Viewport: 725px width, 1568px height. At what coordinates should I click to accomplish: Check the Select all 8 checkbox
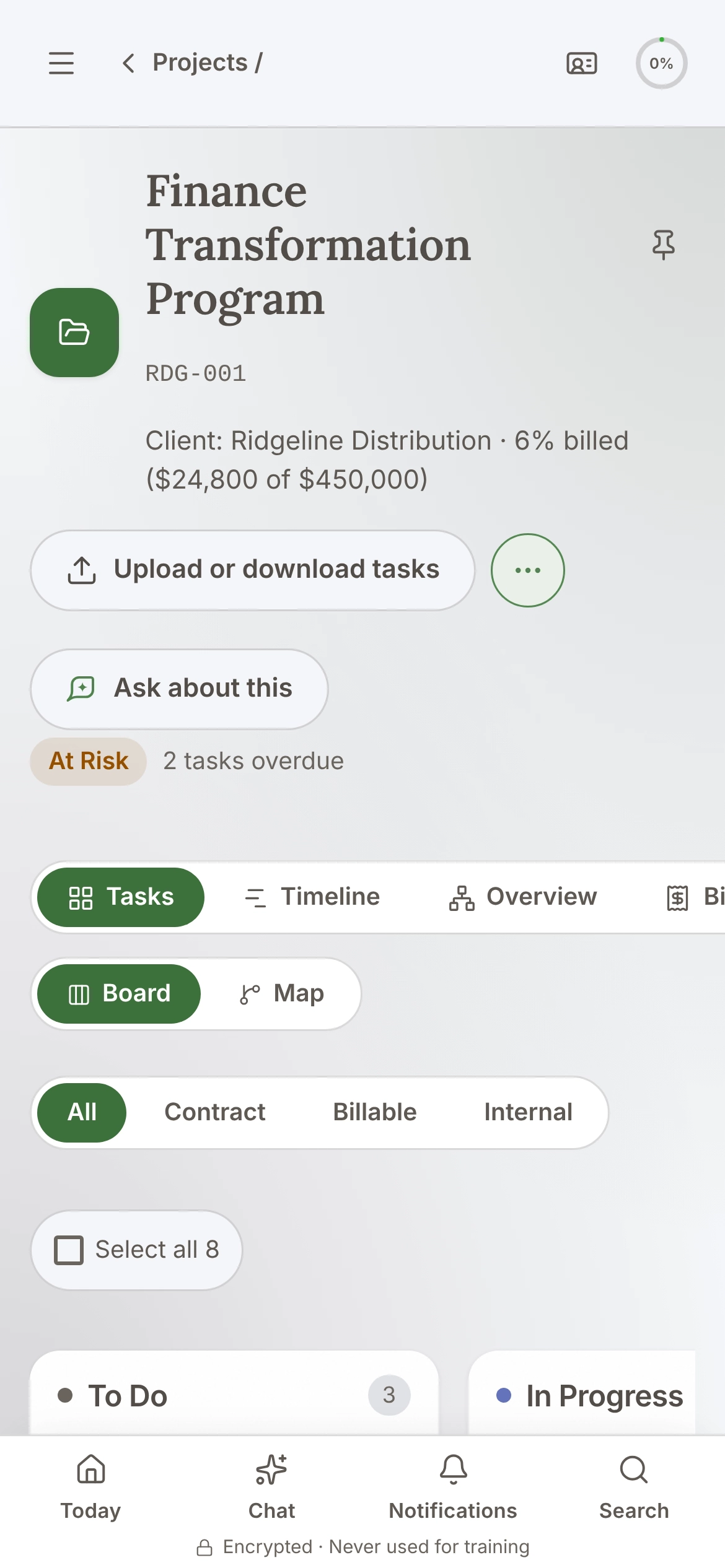pyautogui.click(x=69, y=1250)
